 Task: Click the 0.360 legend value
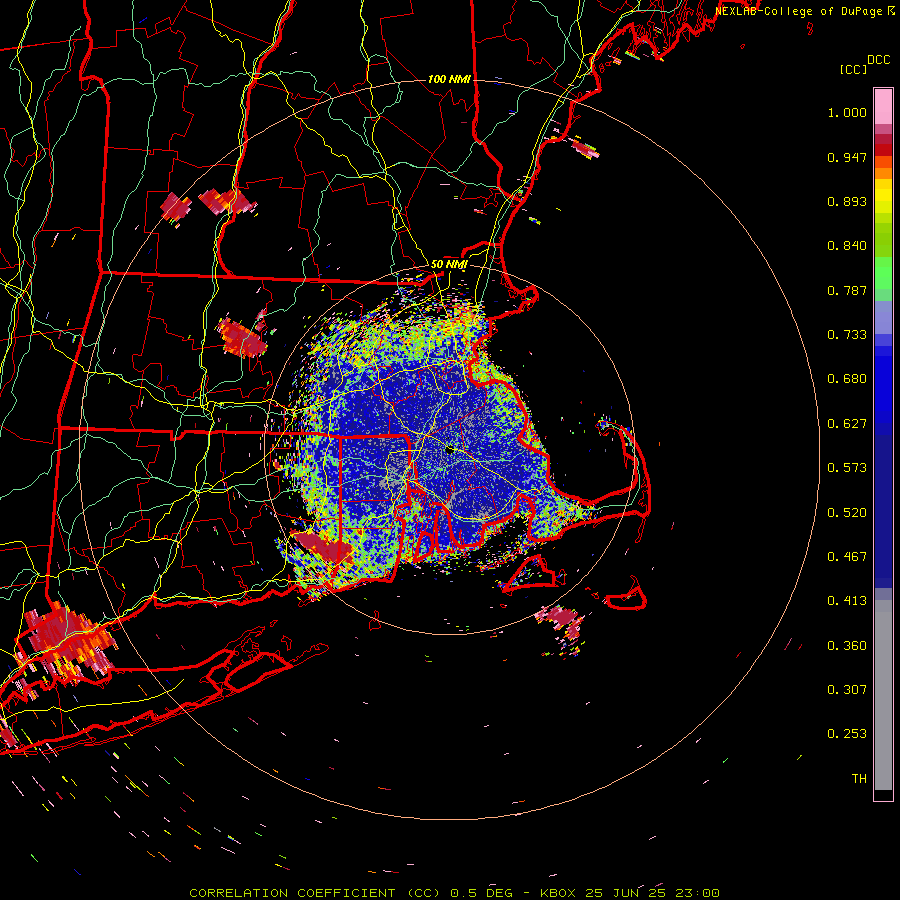(847, 646)
